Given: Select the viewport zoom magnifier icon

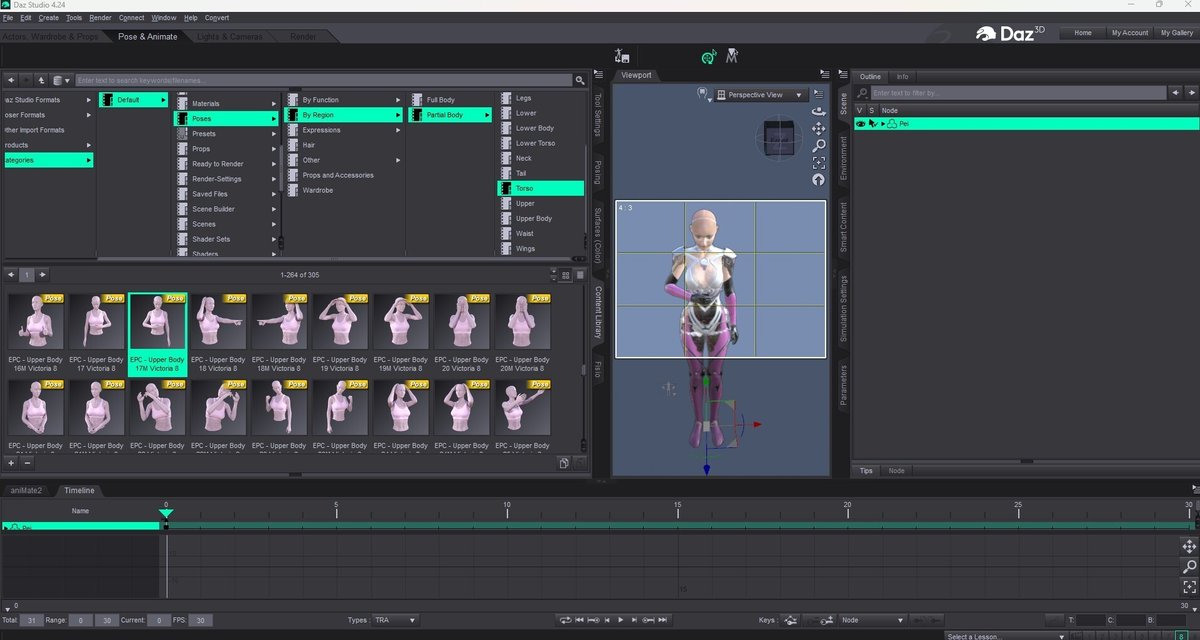Looking at the screenshot, I should coord(820,145).
